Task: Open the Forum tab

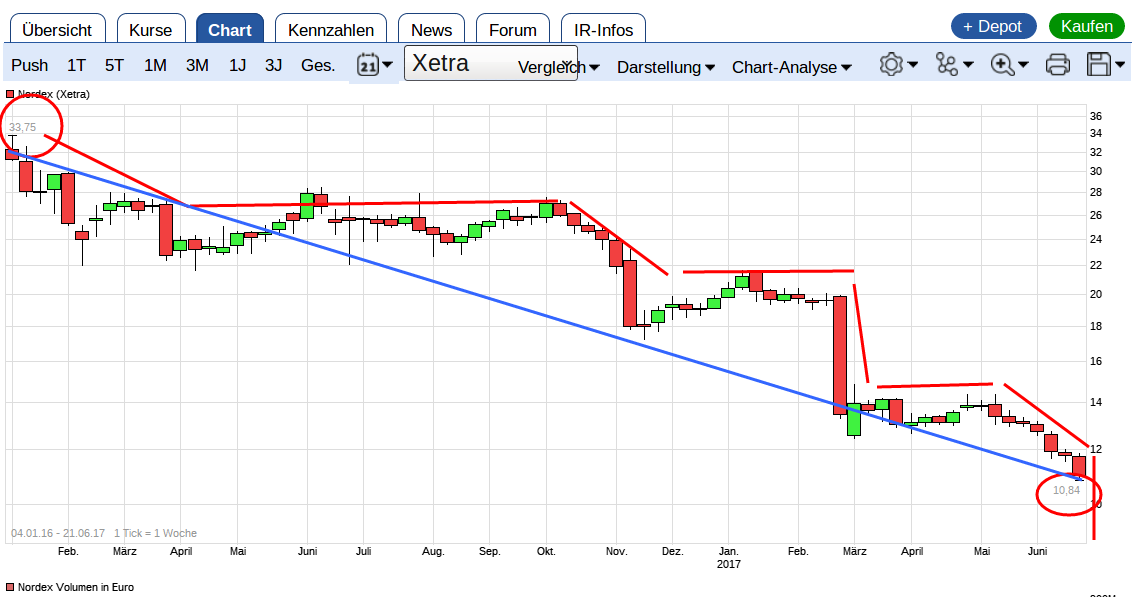Action: (512, 30)
